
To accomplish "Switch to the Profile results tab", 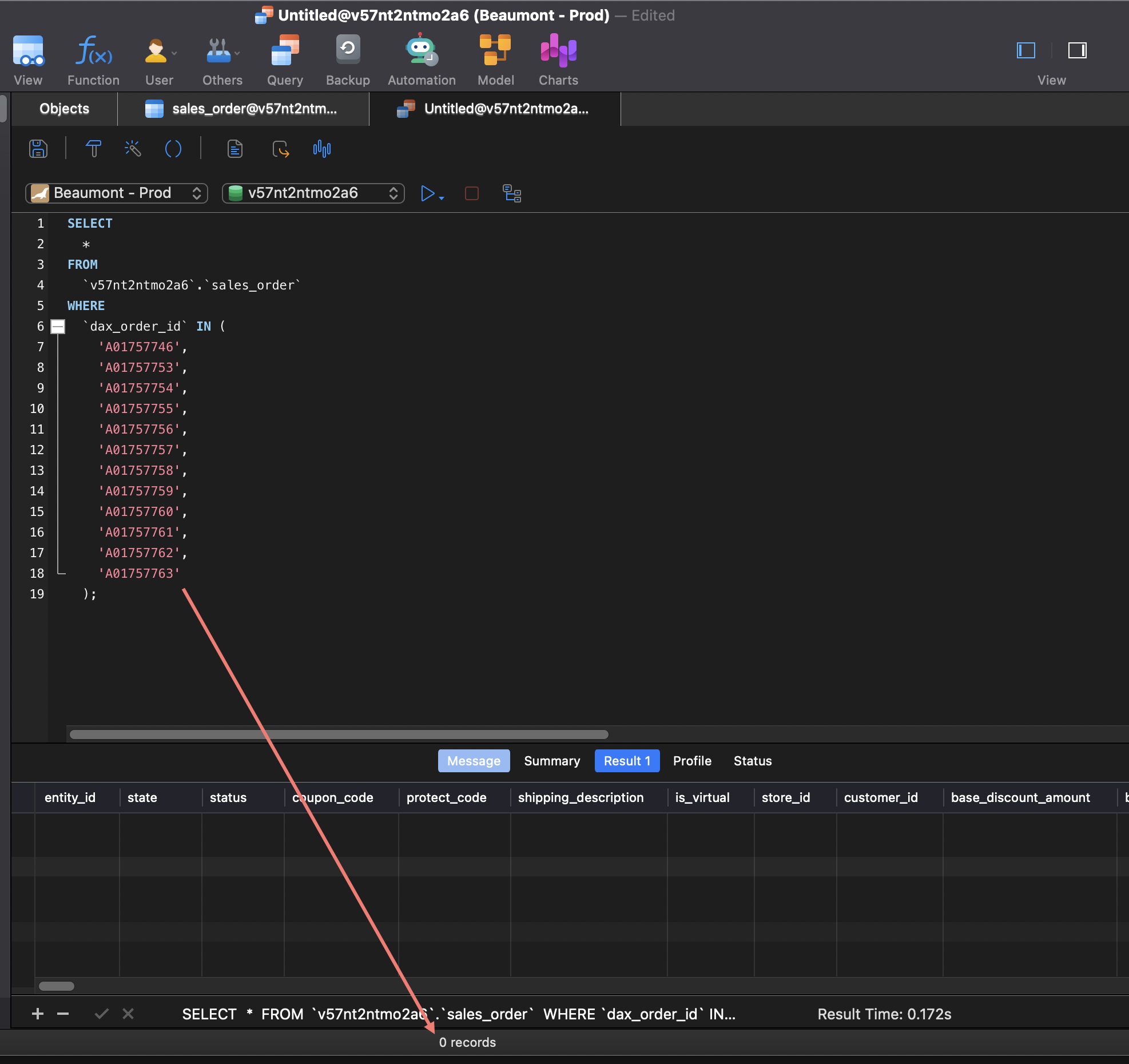I will (x=691, y=761).
